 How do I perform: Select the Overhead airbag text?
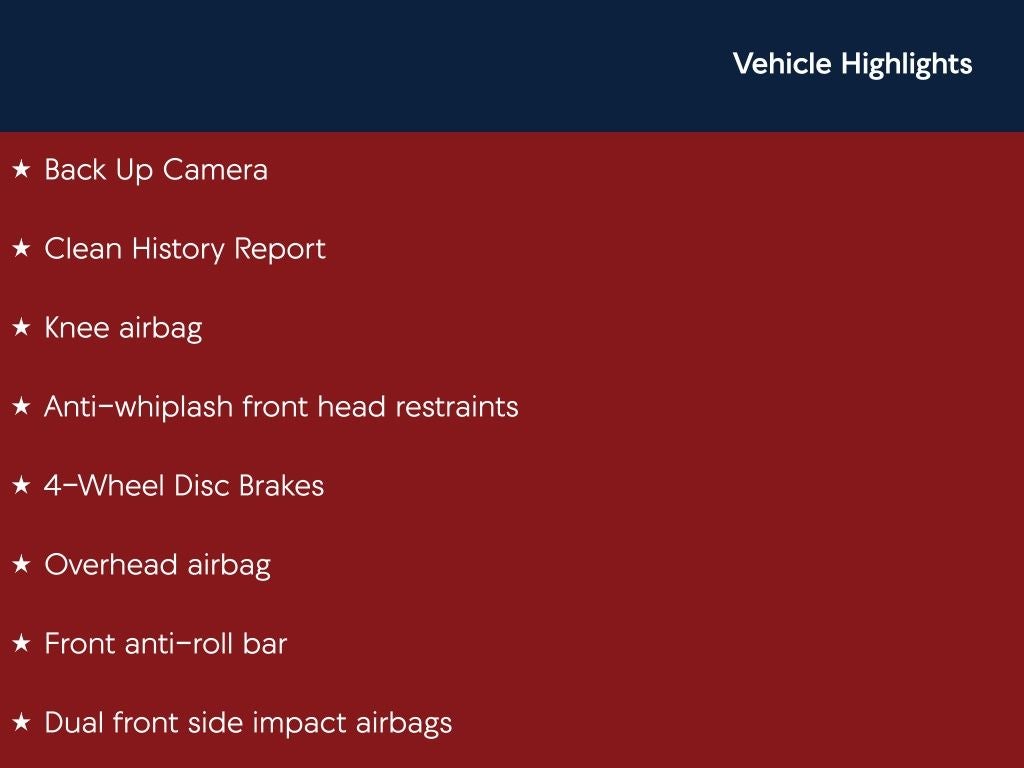[x=157, y=565]
